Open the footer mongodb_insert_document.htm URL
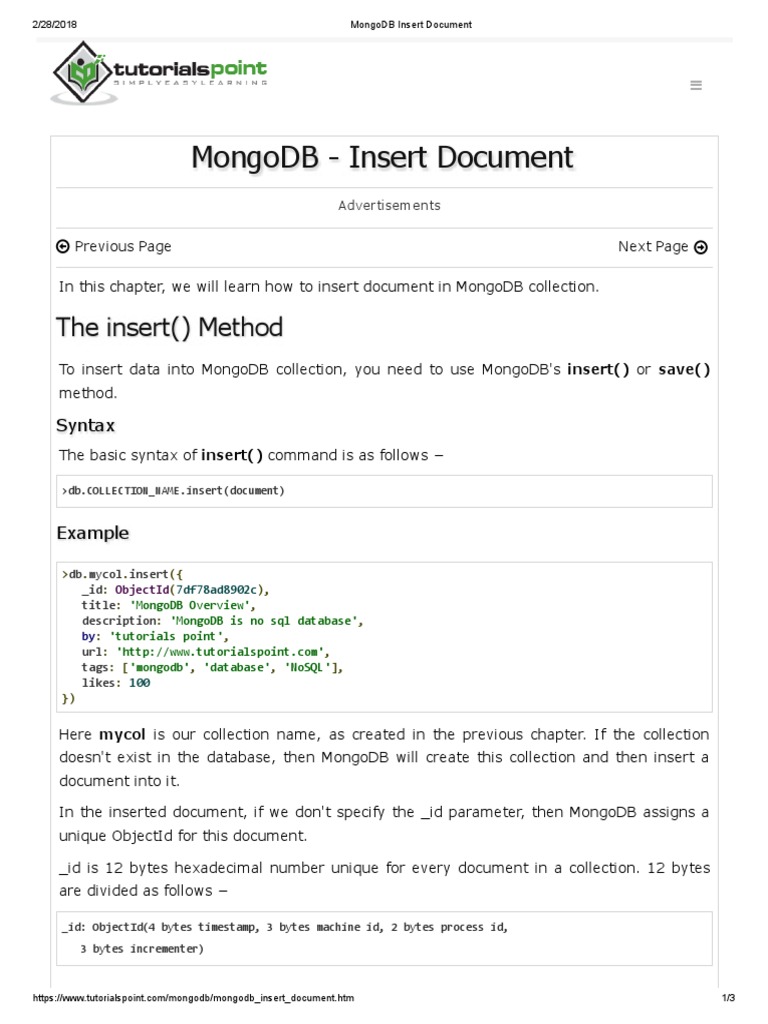Screen dimensions: 768x1024 [194, 999]
